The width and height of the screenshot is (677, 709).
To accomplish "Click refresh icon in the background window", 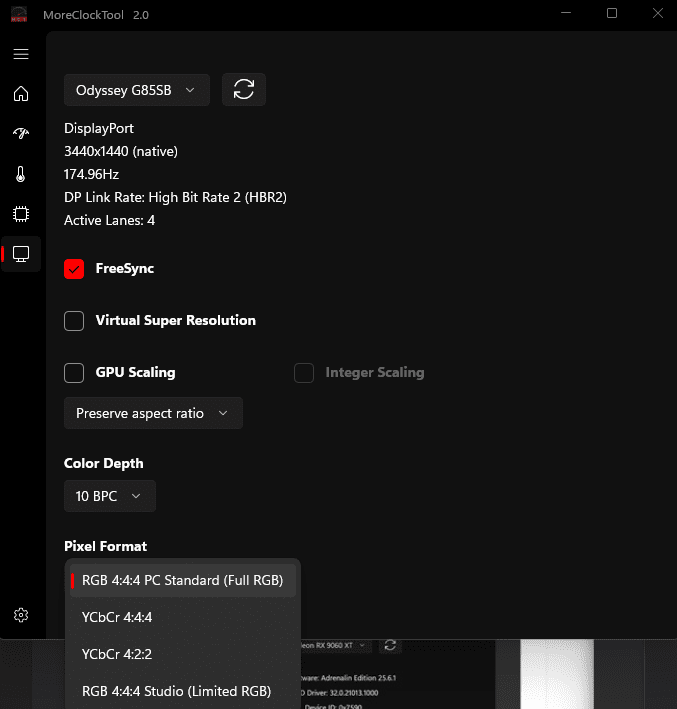I will click(390, 645).
